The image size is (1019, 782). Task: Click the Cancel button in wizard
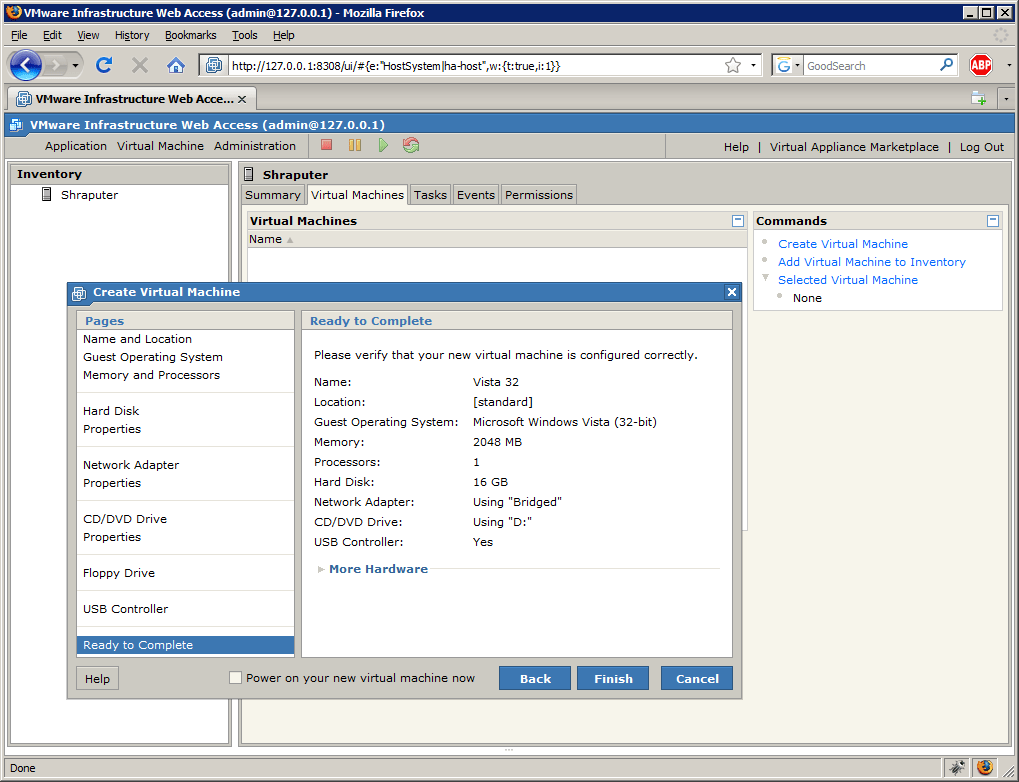click(697, 678)
